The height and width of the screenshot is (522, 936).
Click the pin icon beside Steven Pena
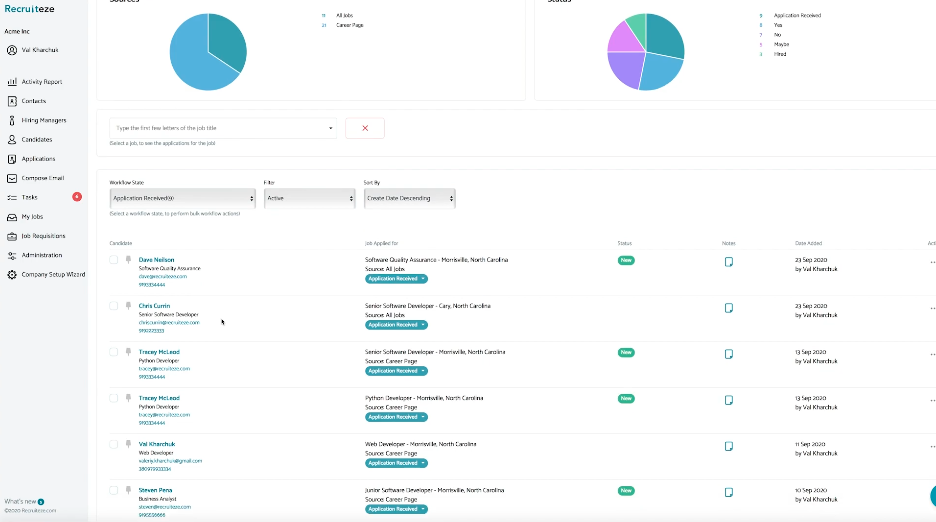(x=128, y=490)
